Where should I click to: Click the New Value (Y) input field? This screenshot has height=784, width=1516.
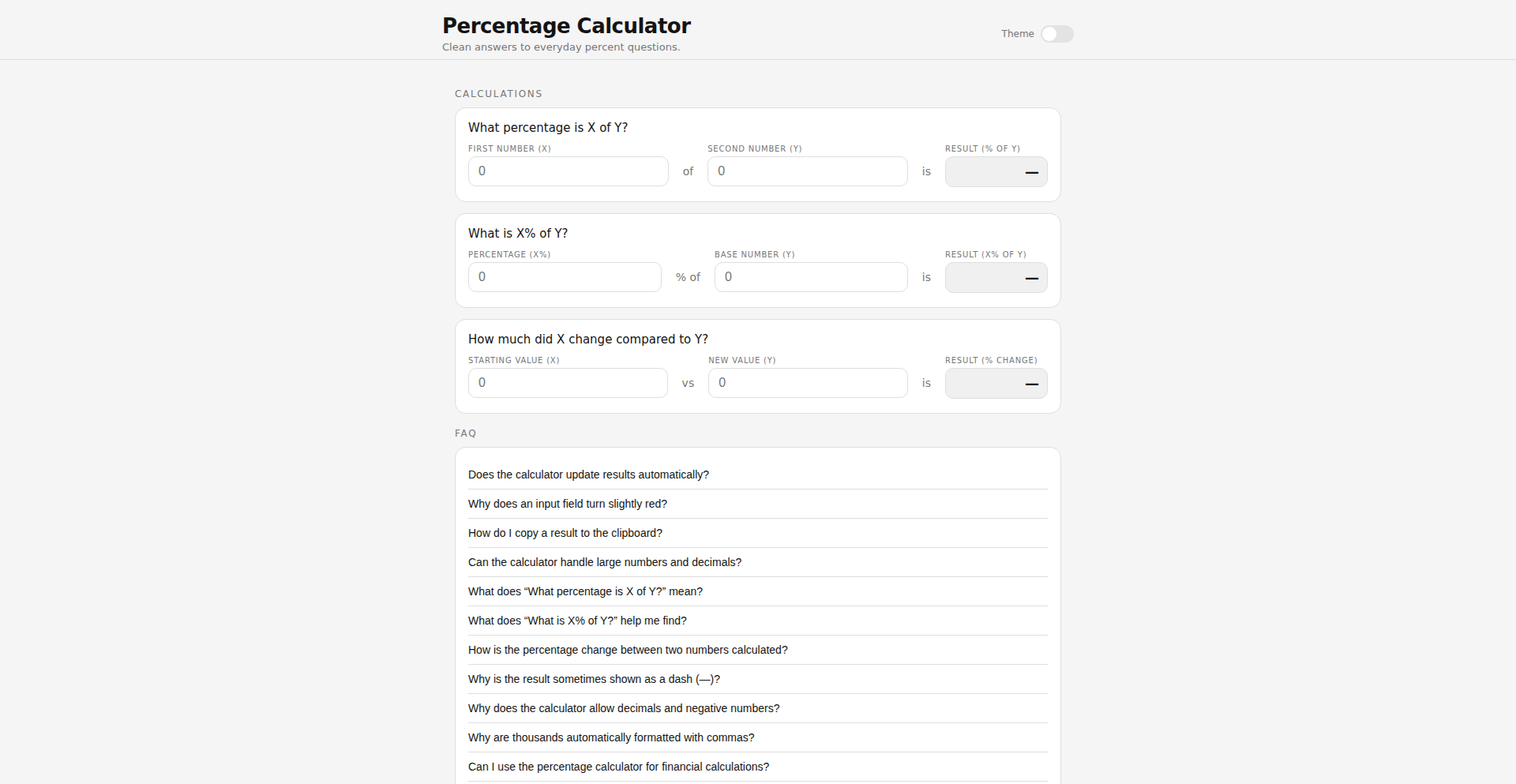808,383
